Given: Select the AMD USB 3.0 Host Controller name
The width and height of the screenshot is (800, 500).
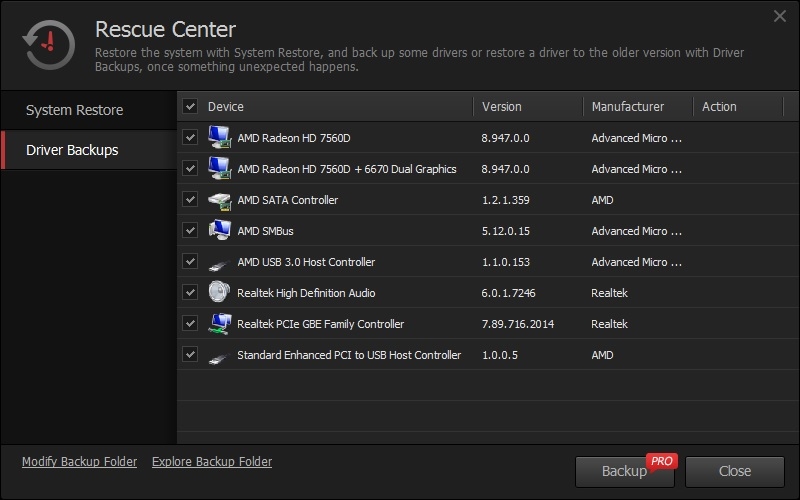Looking at the screenshot, I should coord(306,262).
